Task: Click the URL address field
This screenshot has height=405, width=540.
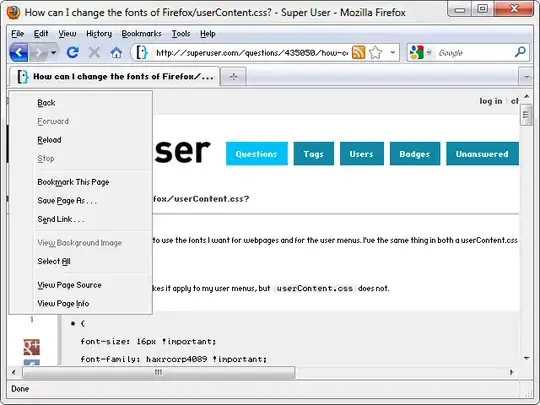Action: (x=251, y=53)
